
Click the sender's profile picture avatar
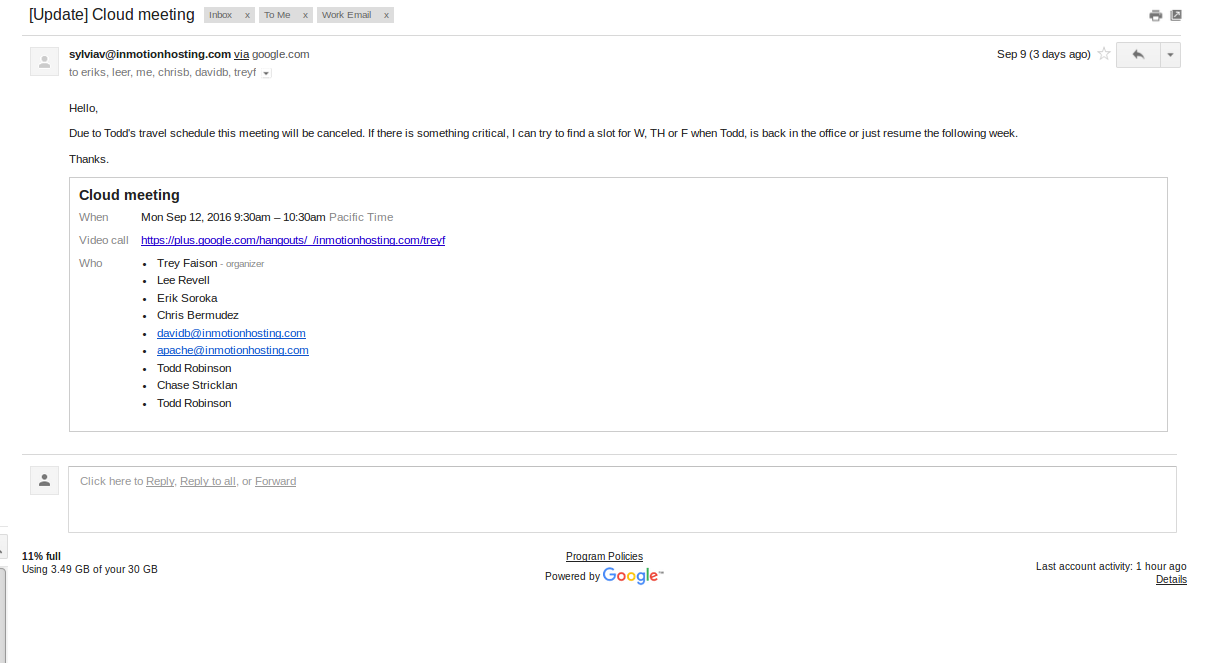(x=44, y=62)
